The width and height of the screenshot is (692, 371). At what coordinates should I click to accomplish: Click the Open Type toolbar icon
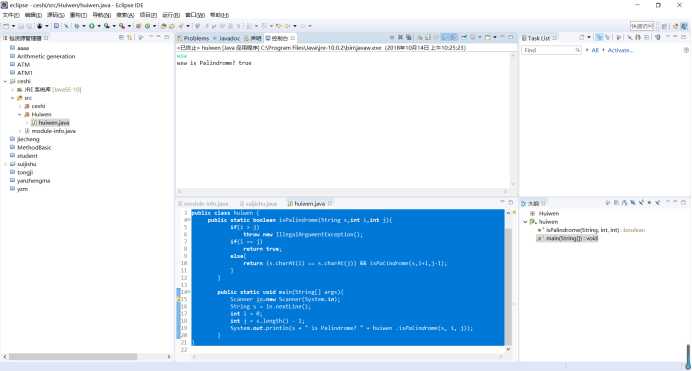click(163, 26)
